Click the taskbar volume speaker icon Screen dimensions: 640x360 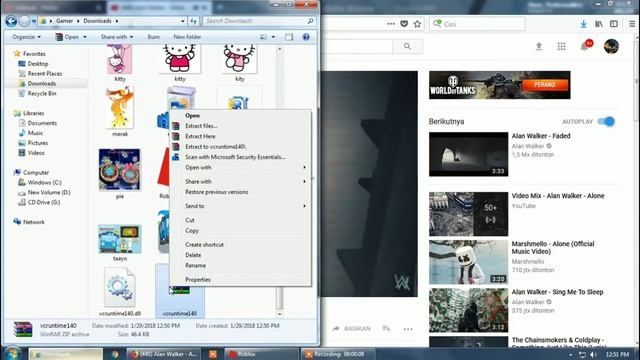pyautogui.click(x=593, y=354)
